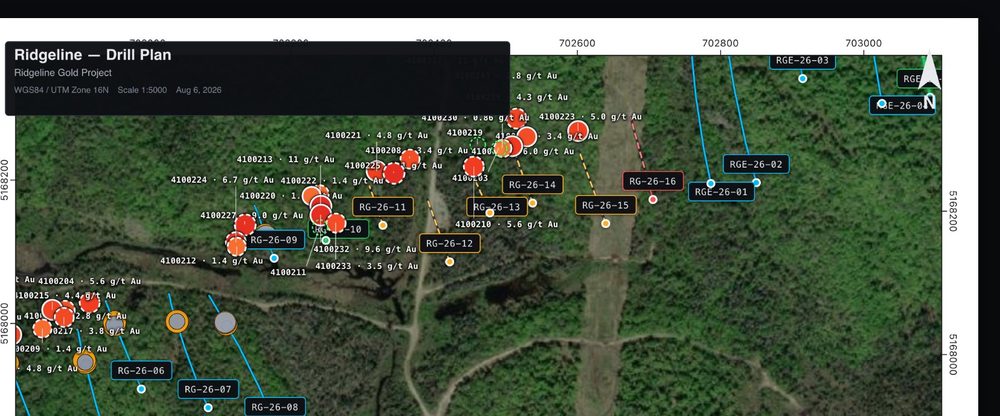Select the RG-26-09 label
The image size is (1000, 416).
pyautogui.click(x=274, y=240)
